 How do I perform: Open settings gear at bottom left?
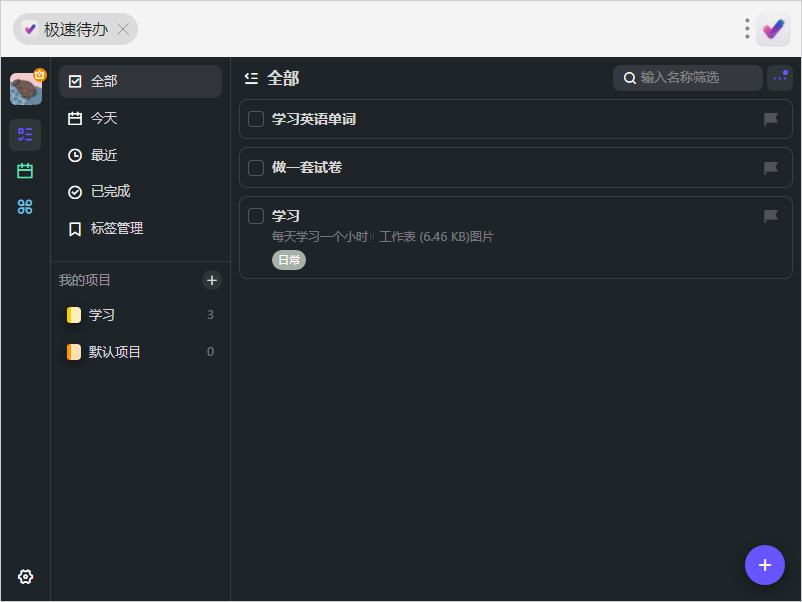(x=25, y=576)
